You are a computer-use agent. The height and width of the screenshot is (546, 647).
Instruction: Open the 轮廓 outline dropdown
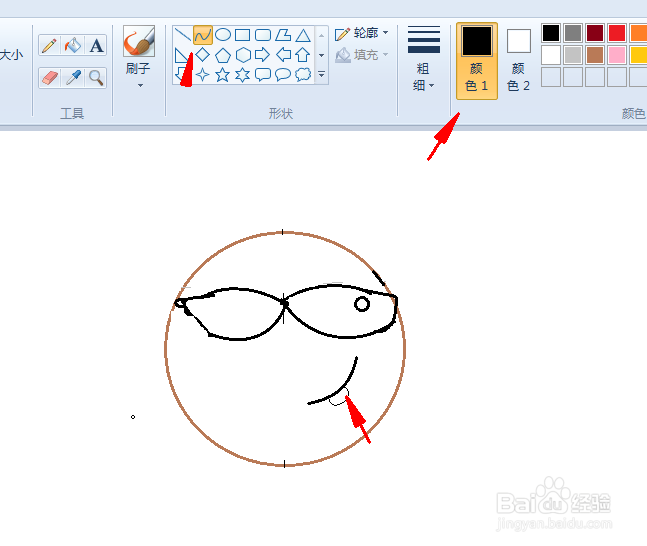click(361, 33)
